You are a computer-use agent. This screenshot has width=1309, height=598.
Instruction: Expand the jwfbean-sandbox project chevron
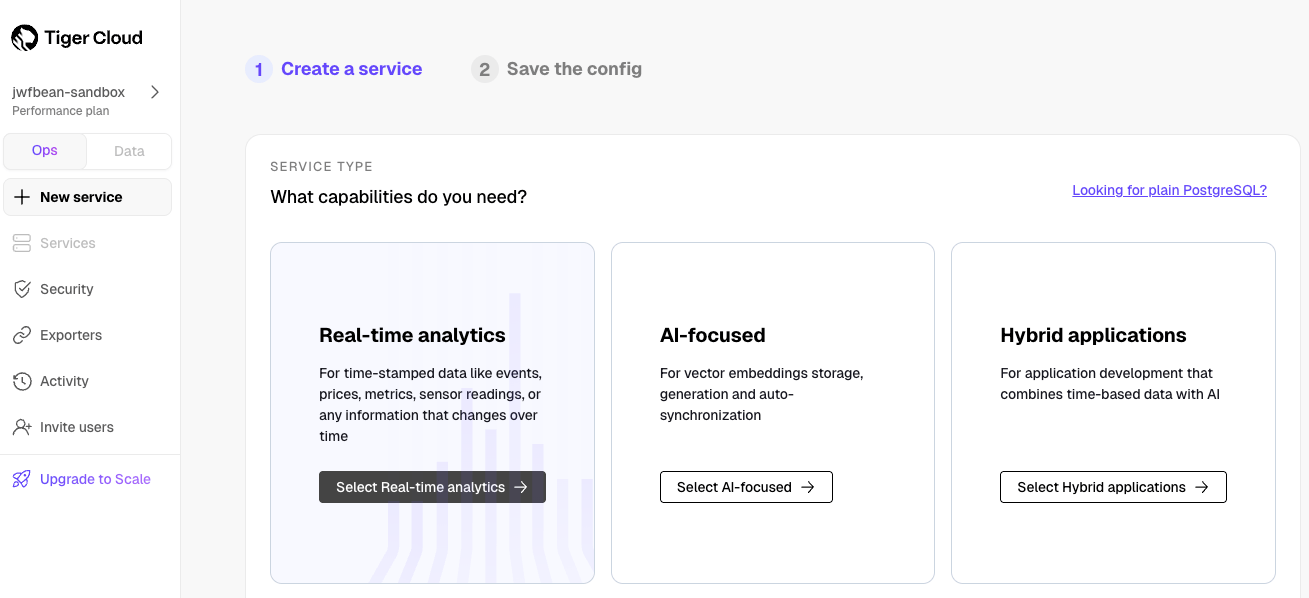point(155,92)
